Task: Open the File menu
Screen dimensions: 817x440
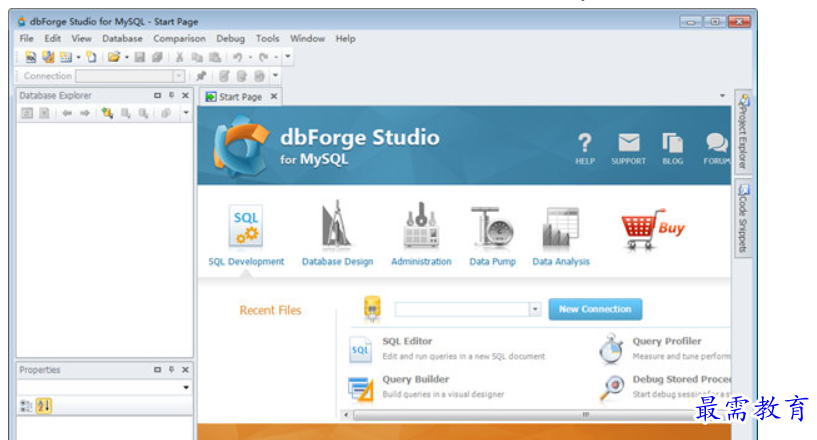Action: (x=27, y=39)
